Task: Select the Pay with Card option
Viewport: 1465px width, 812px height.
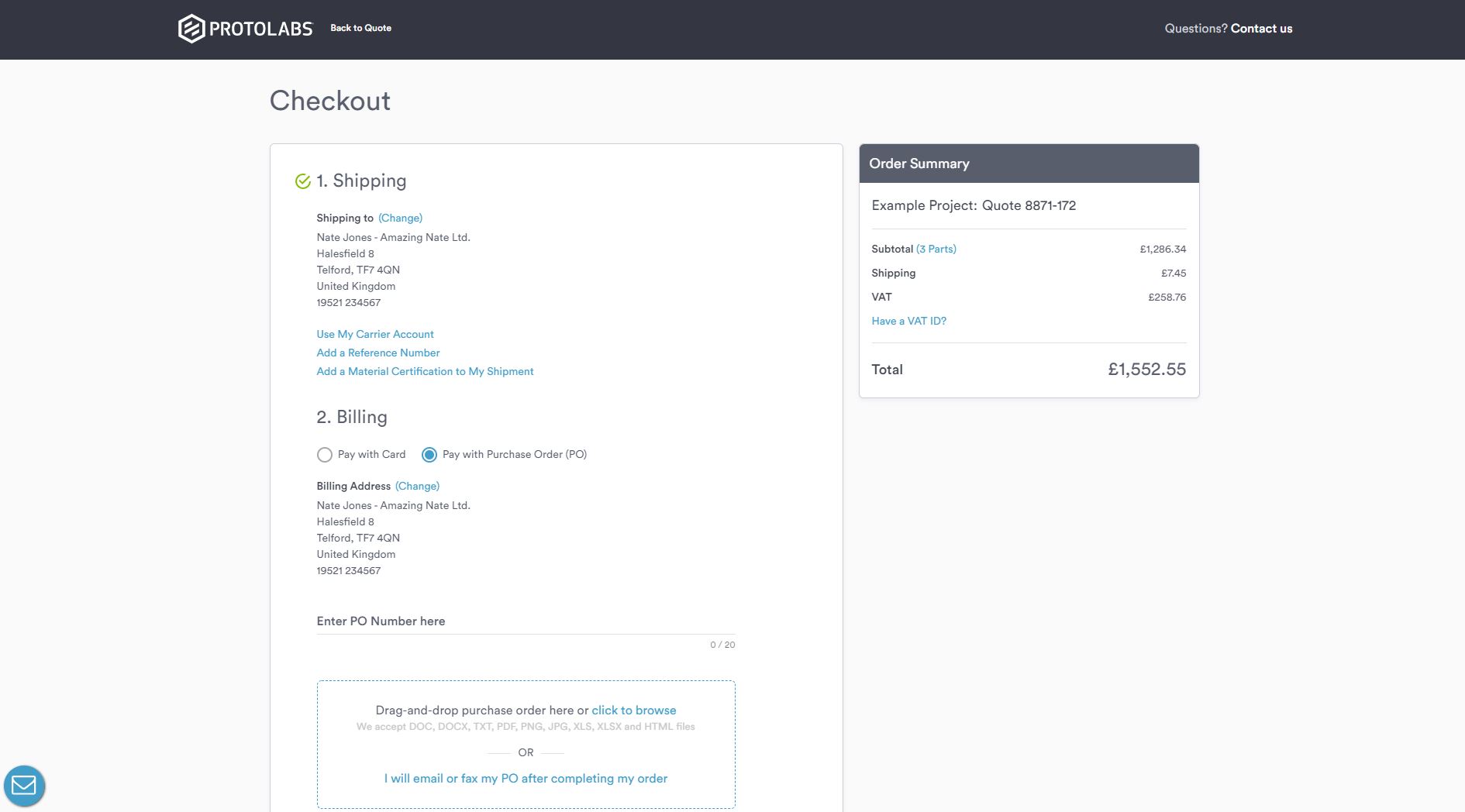Action: tap(325, 455)
